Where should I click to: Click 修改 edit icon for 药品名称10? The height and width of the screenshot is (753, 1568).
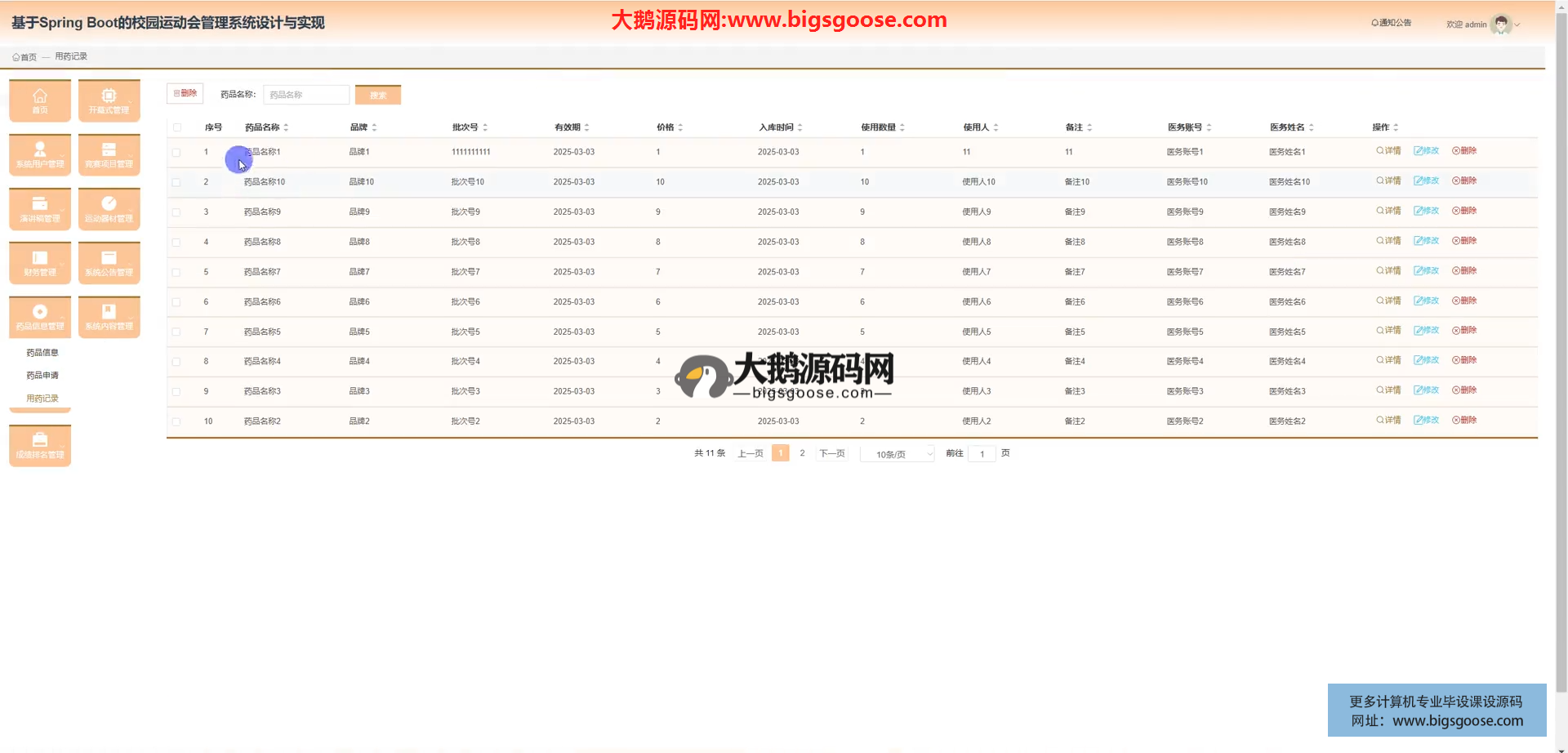pyautogui.click(x=1426, y=181)
